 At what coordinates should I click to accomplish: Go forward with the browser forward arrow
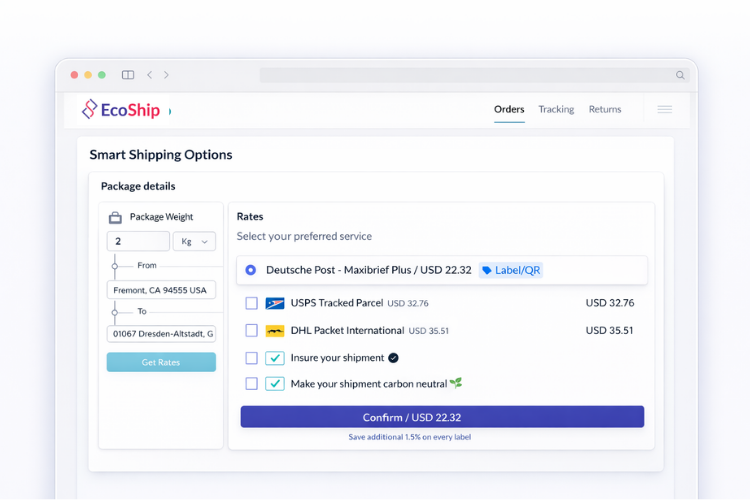[x=166, y=75]
